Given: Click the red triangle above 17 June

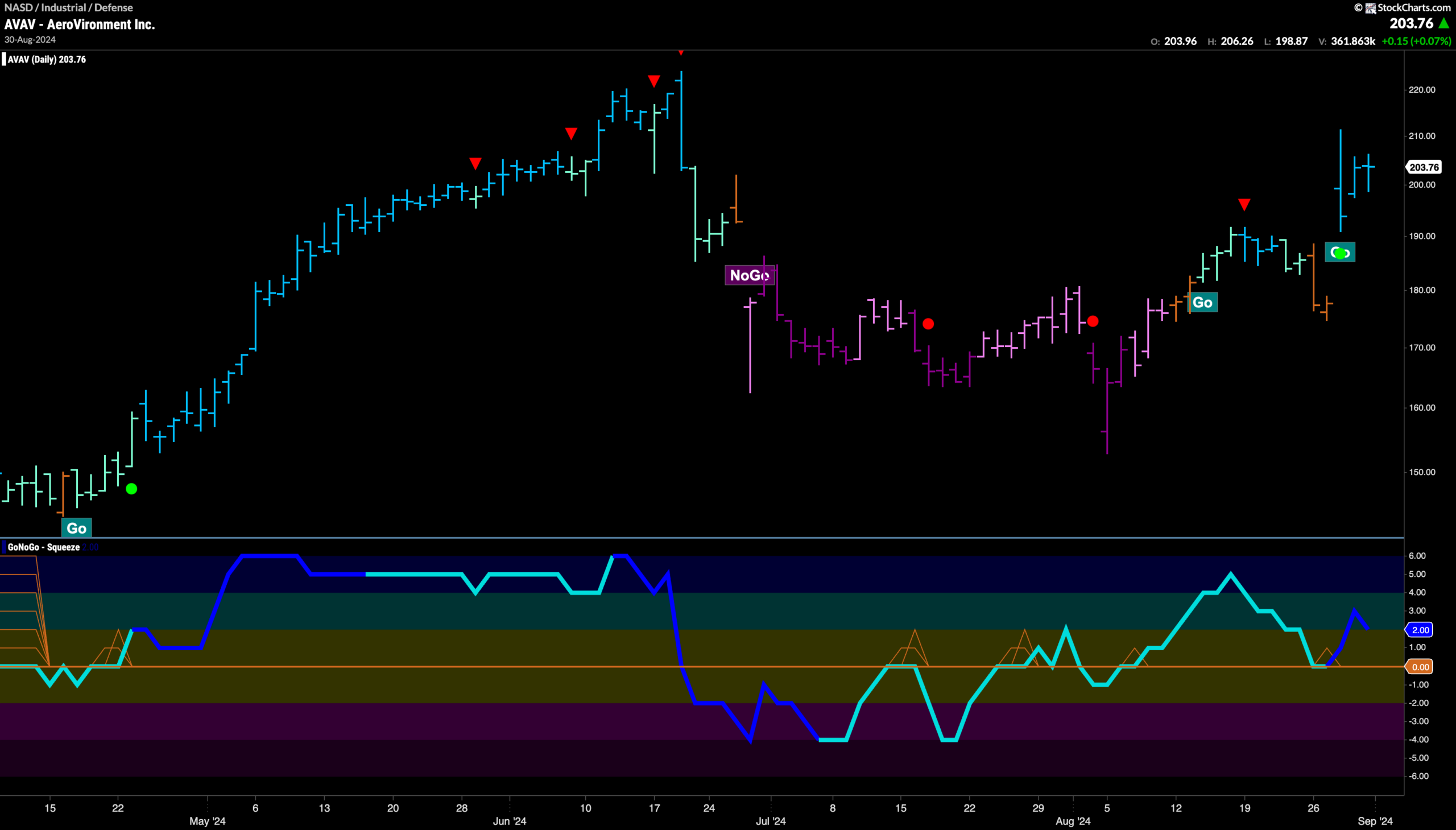Looking at the screenshot, I should [653, 81].
